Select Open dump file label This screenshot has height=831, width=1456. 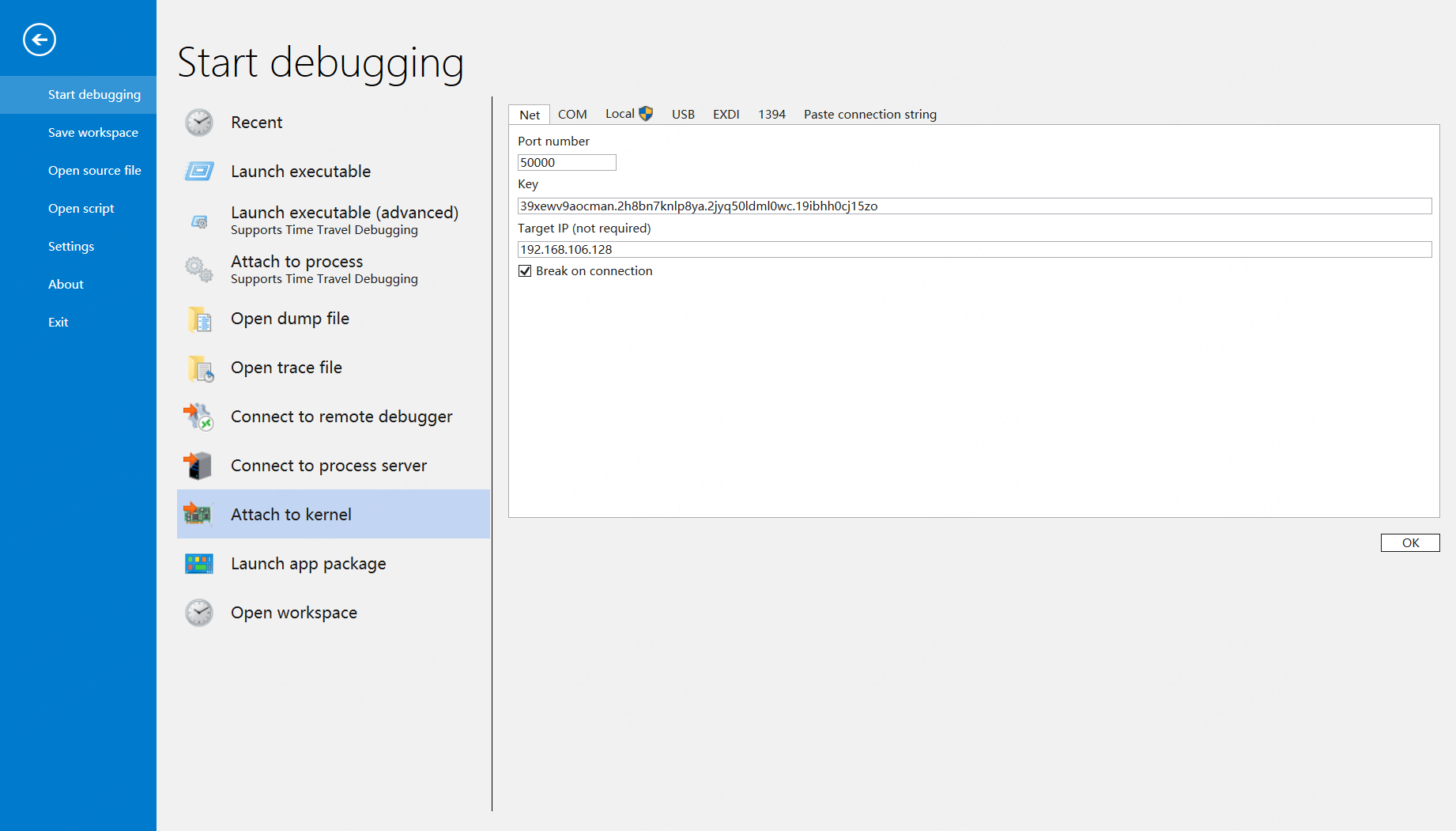click(290, 319)
